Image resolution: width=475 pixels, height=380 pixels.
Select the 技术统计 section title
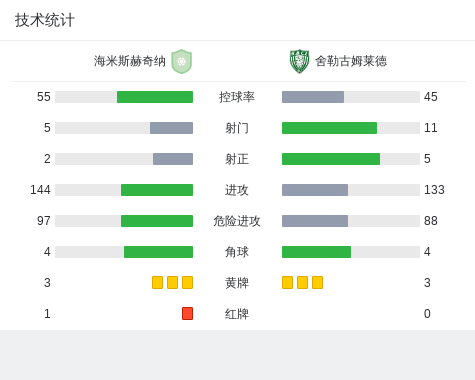coord(45,20)
